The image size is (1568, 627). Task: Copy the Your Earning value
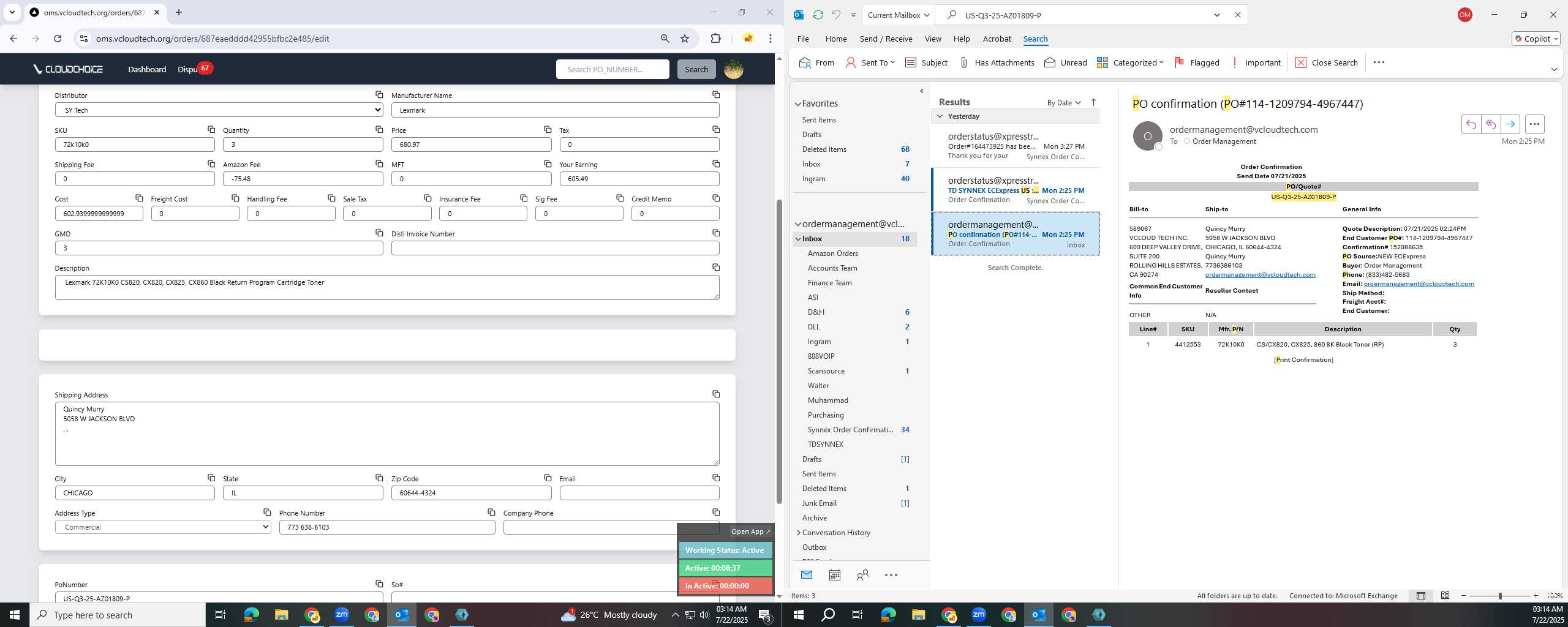(715, 163)
